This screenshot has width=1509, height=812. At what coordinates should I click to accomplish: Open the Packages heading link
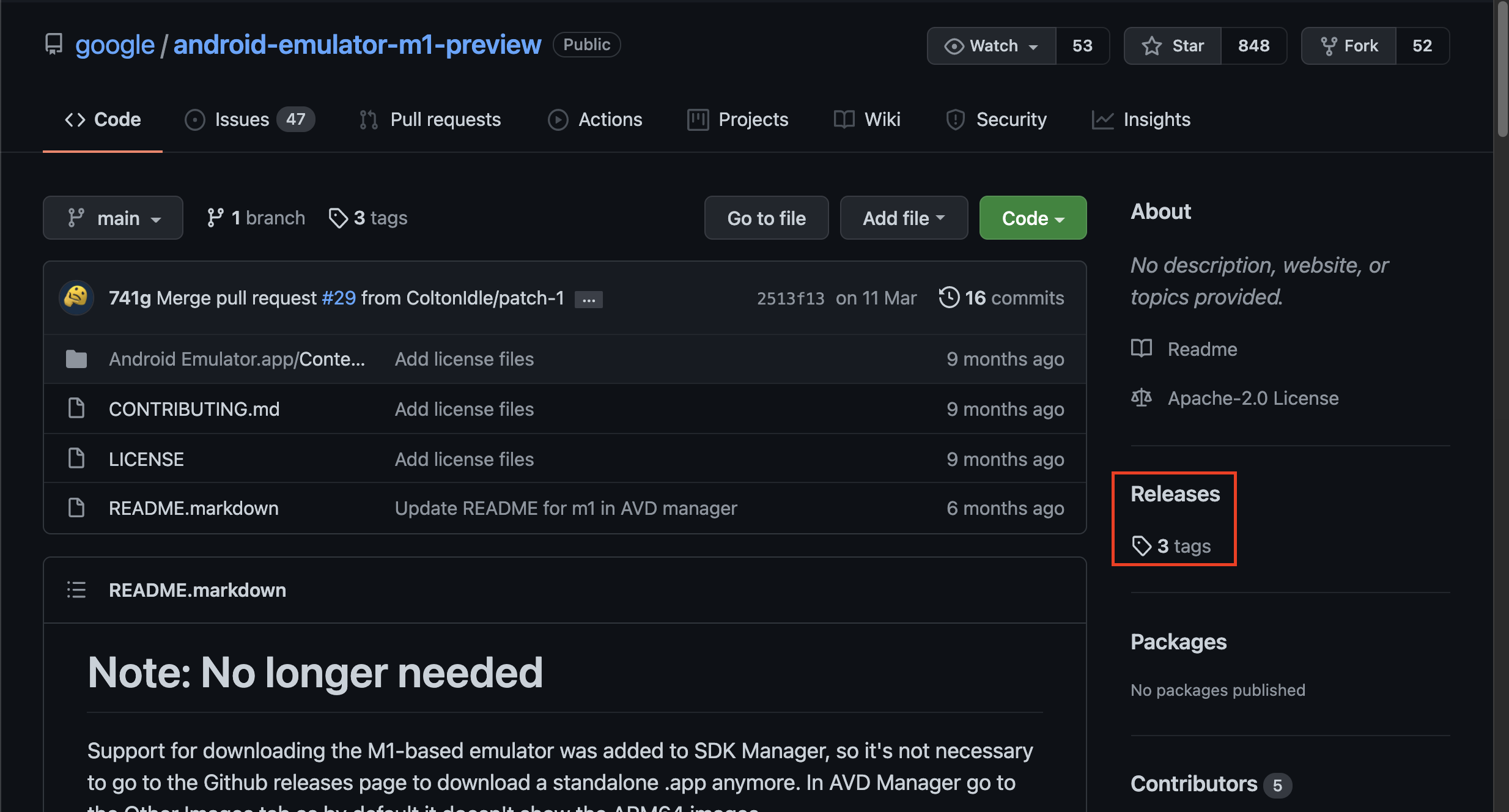point(1178,641)
